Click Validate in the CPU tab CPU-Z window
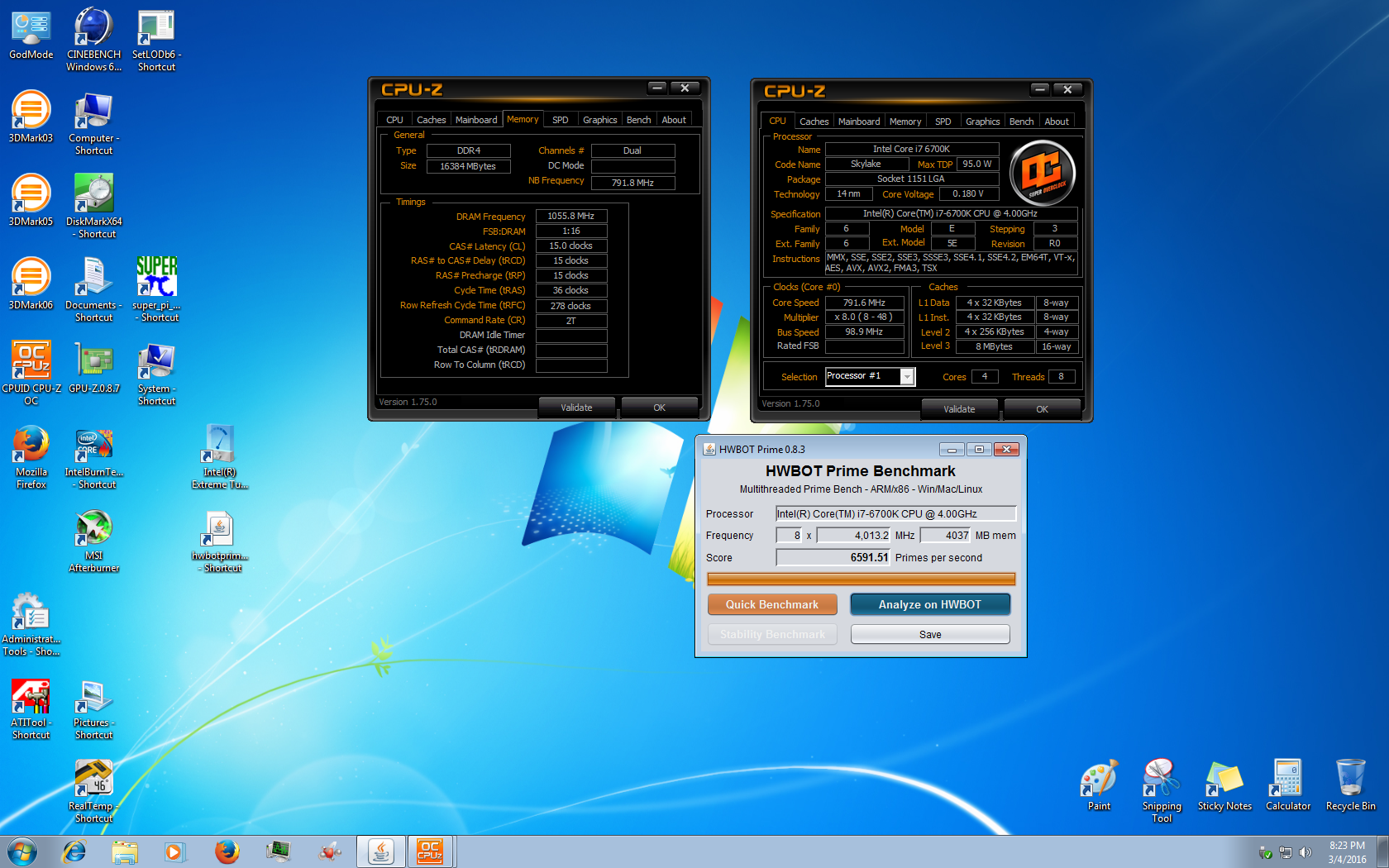Image resolution: width=1389 pixels, height=868 pixels. [x=959, y=409]
